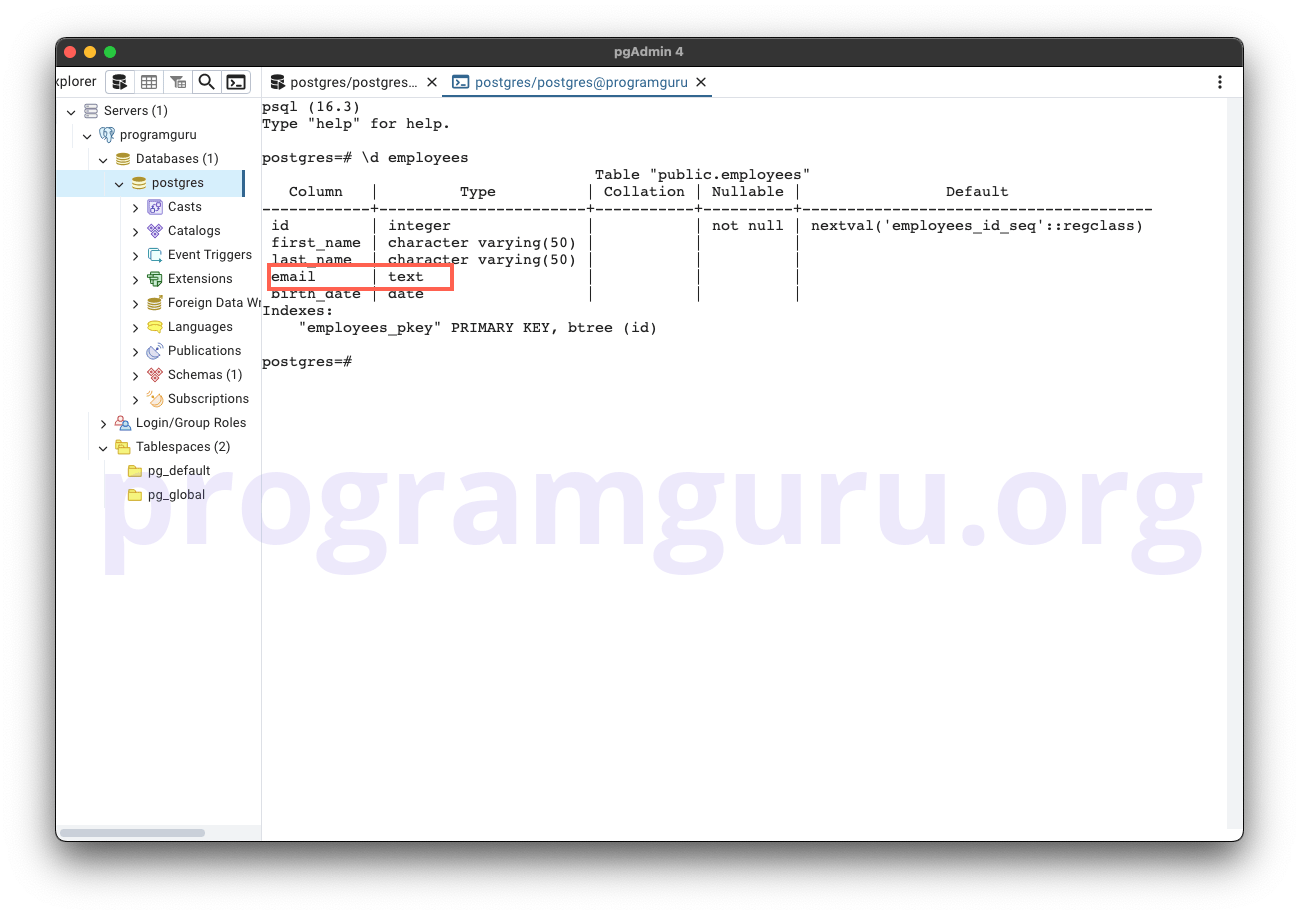The width and height of the screenshot is (1299, 915).
Task: Click the Casts icon in the tree
Action: click(x=155, y=206)
